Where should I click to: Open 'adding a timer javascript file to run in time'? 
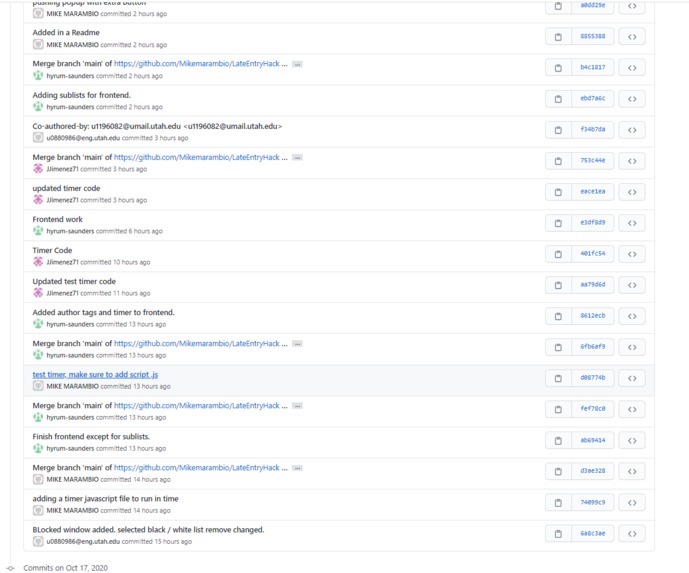point(105,499)
